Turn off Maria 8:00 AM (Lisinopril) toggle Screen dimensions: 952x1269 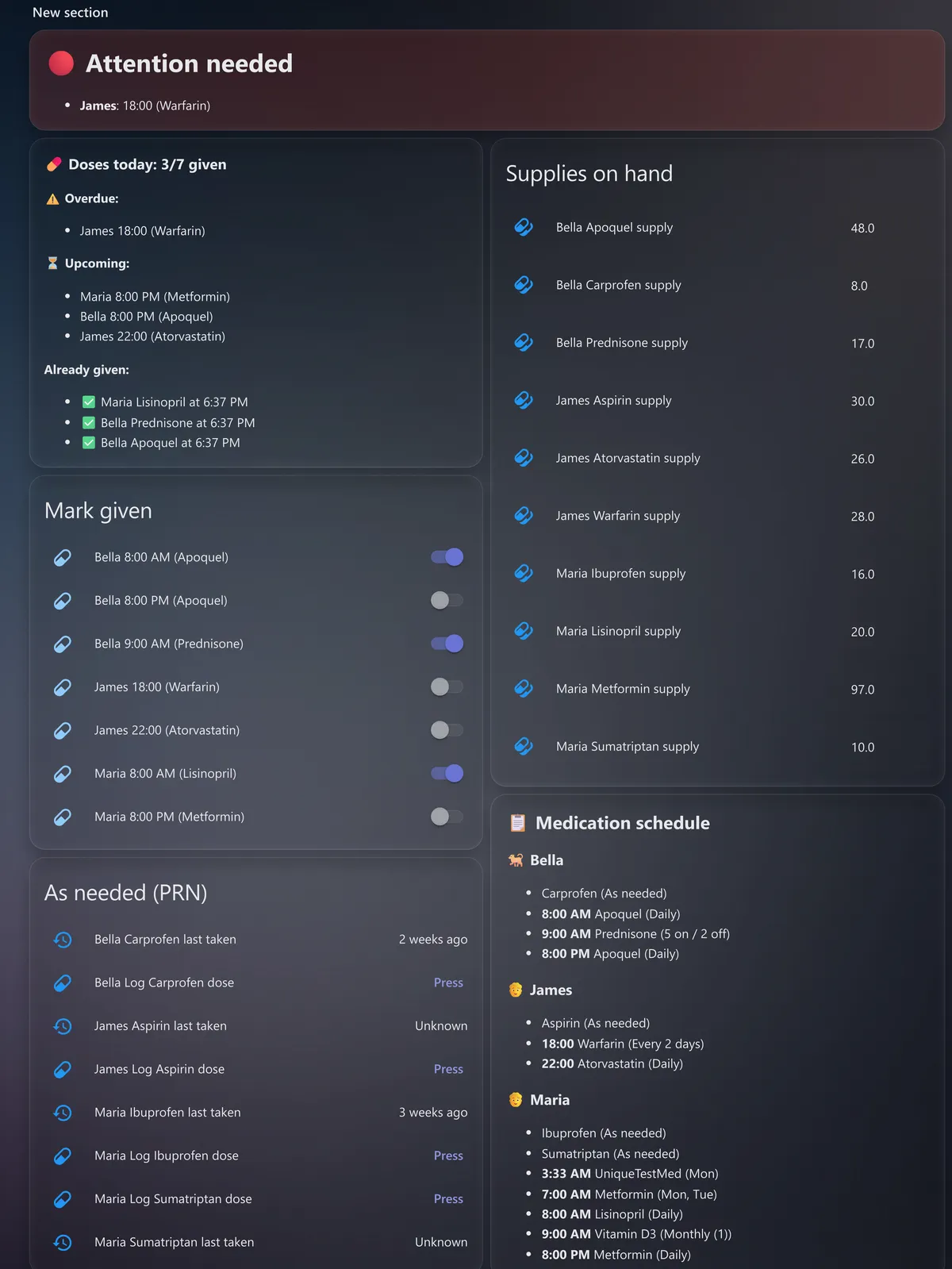click(447, 774)
